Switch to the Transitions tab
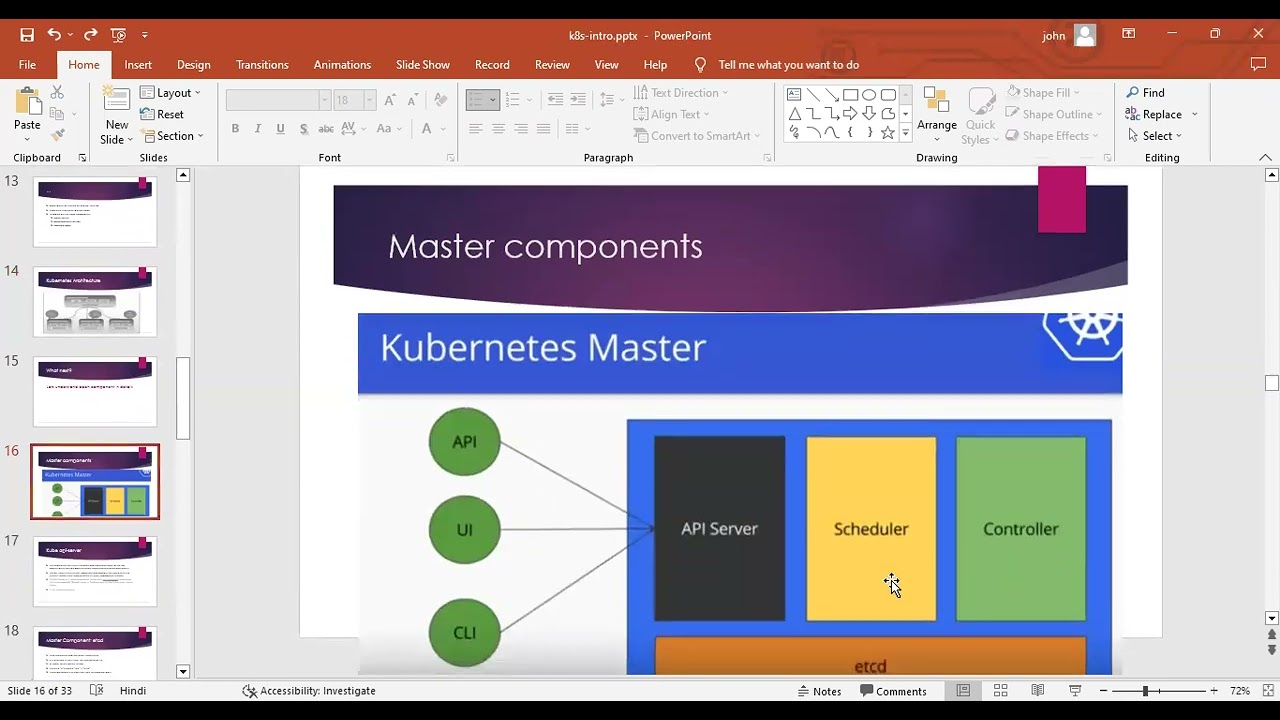 (262, 65)
